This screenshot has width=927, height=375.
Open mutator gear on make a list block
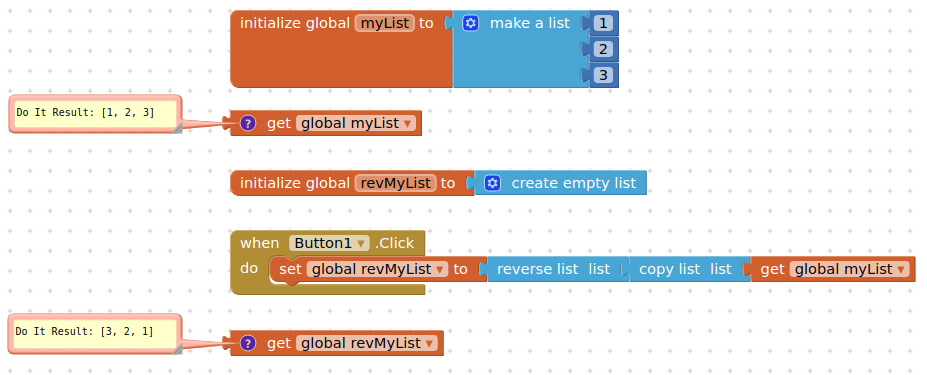pyautogui.click(x=471, y=24)
